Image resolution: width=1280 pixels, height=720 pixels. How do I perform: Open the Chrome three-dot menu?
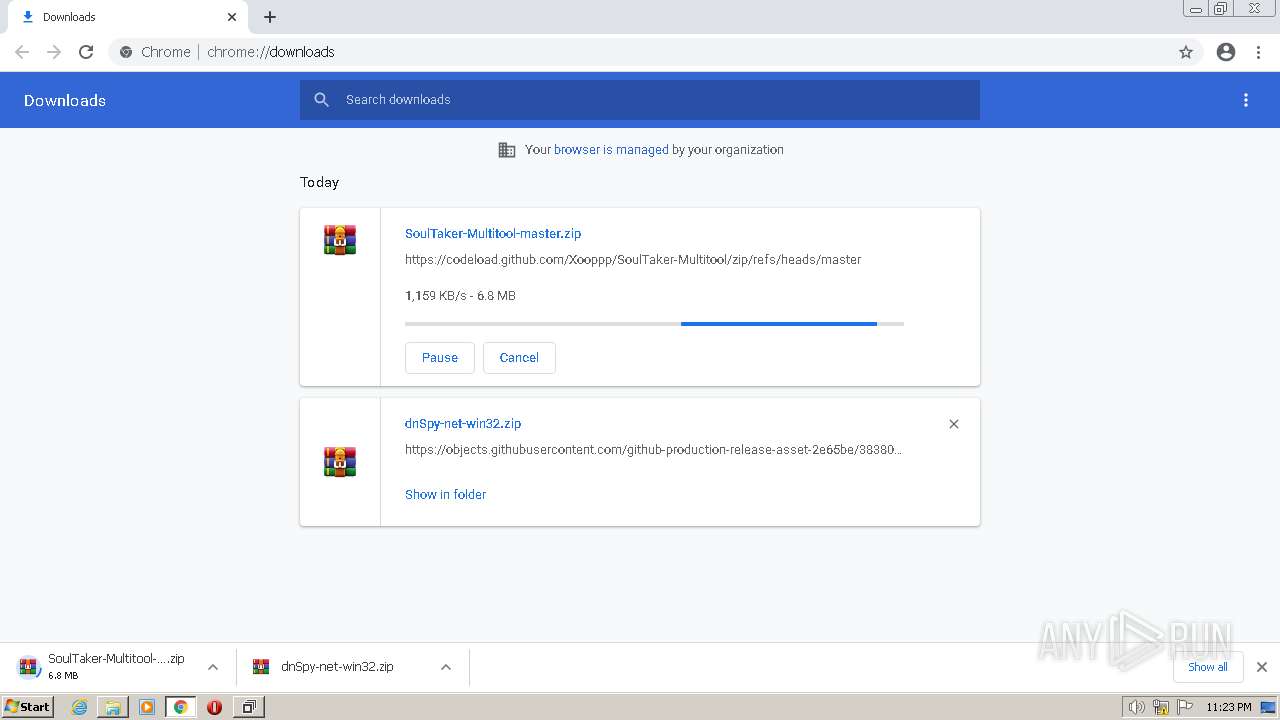click(x=1259, y=52)
